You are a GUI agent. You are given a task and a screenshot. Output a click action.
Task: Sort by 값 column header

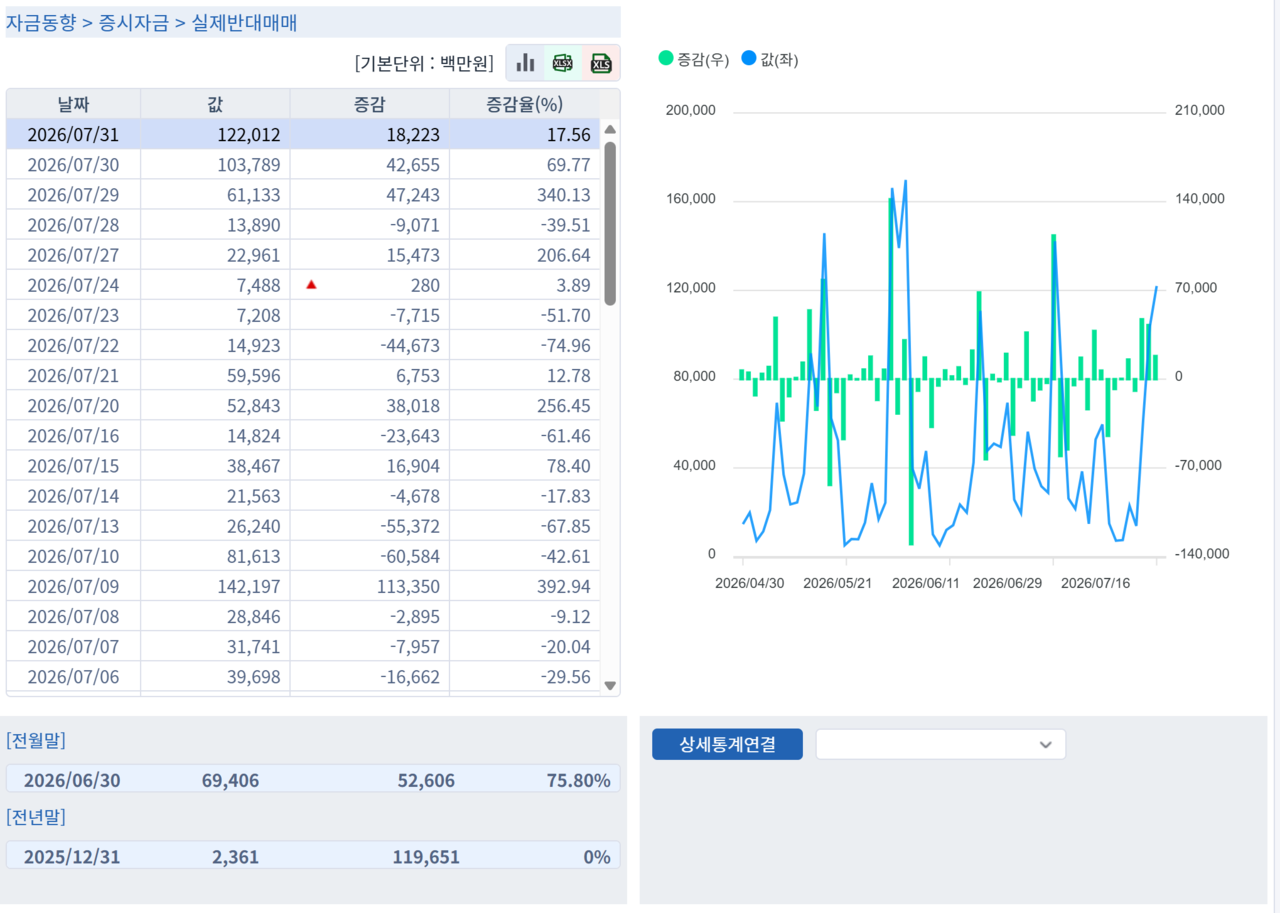[215, 103]
